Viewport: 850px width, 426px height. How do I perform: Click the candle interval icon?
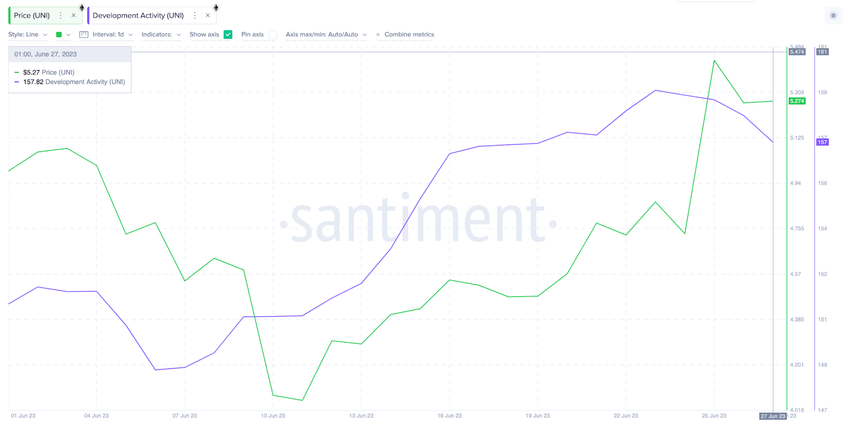point(83,35)
